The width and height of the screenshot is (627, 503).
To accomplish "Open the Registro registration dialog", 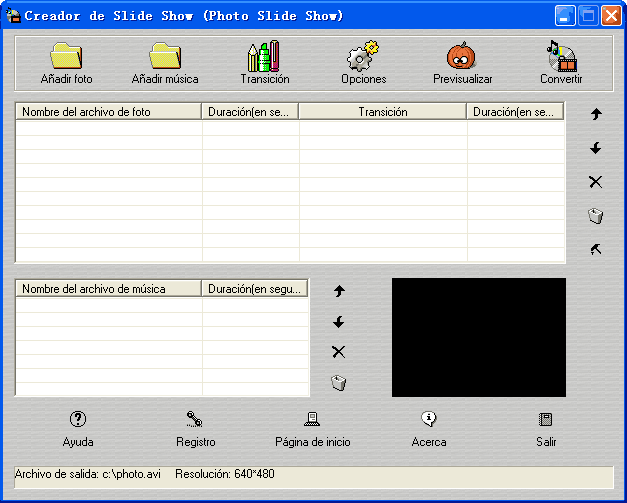I will click(196, 429).
